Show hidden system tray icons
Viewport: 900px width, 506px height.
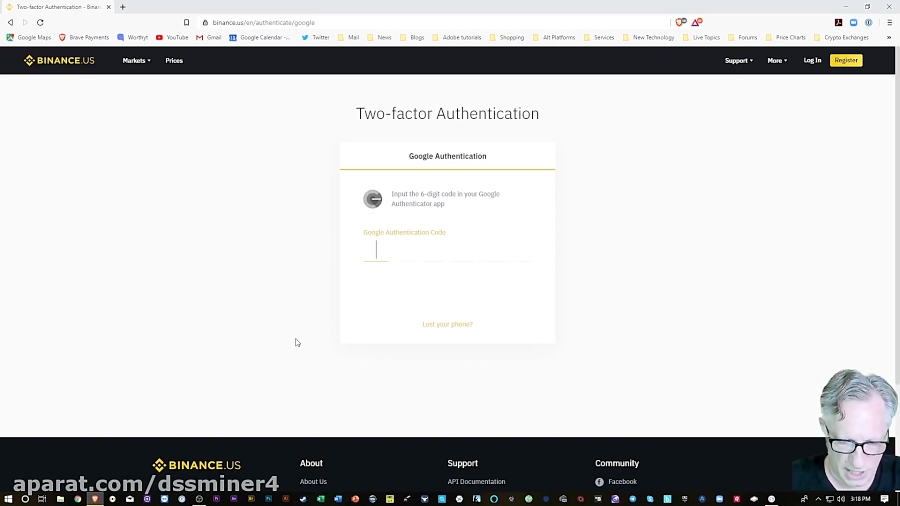[x=818, y=499]
